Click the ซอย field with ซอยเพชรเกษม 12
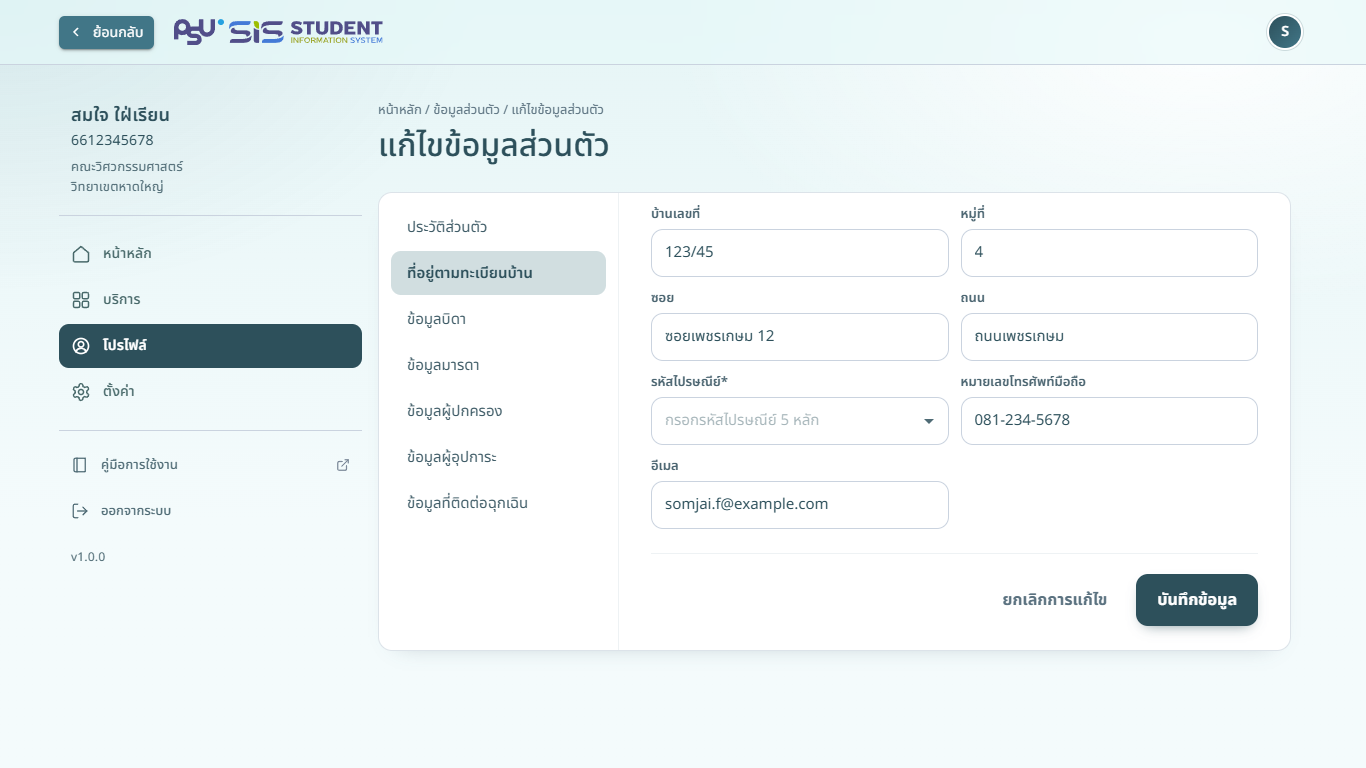 tap(799, 337)
